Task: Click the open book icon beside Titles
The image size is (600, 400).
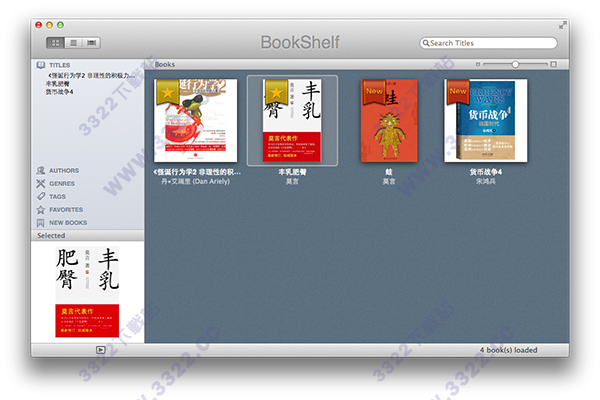Action: click(x=41, y=65)
